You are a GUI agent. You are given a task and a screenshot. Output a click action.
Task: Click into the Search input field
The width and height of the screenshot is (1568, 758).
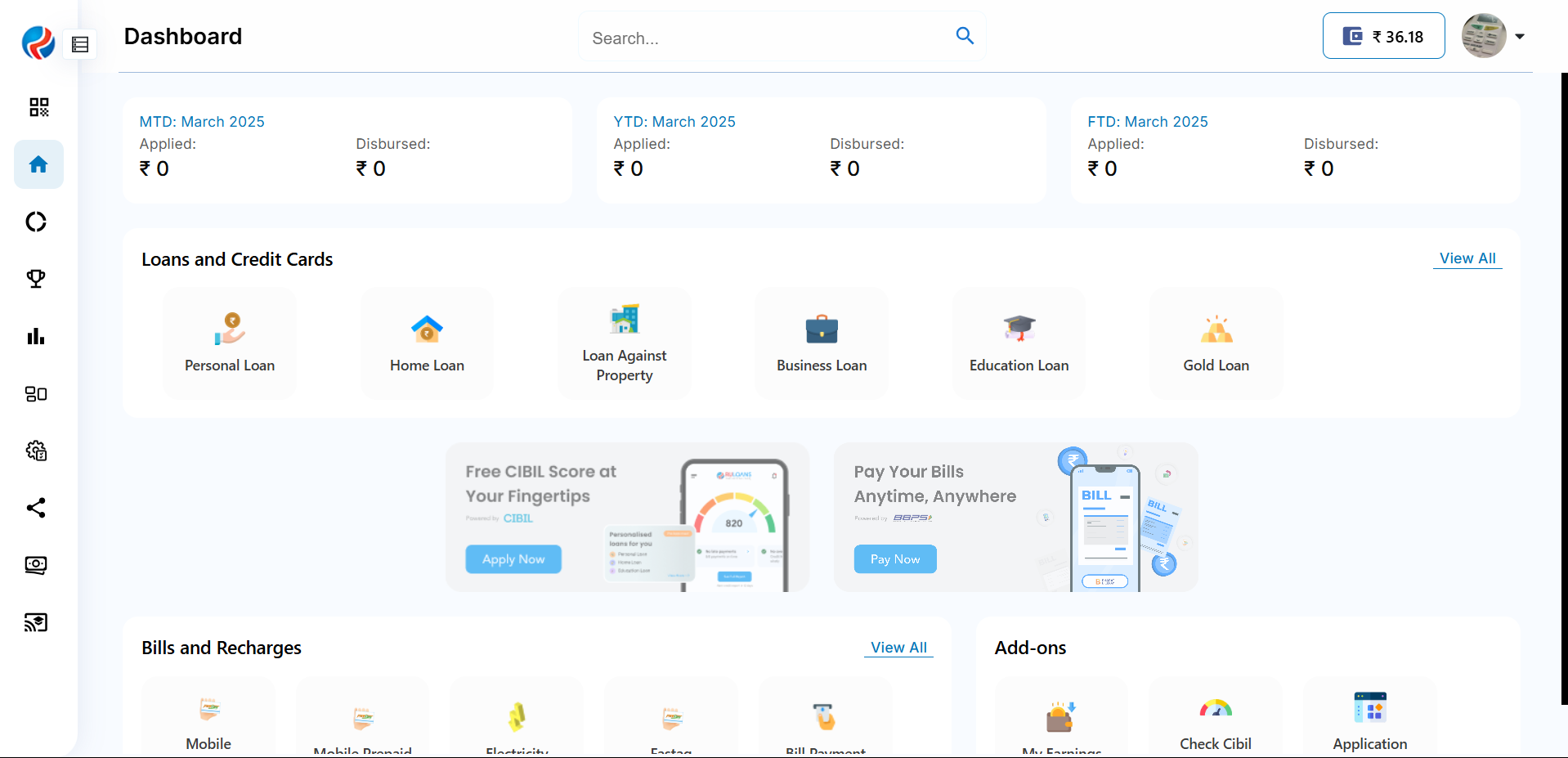[768, 38]
